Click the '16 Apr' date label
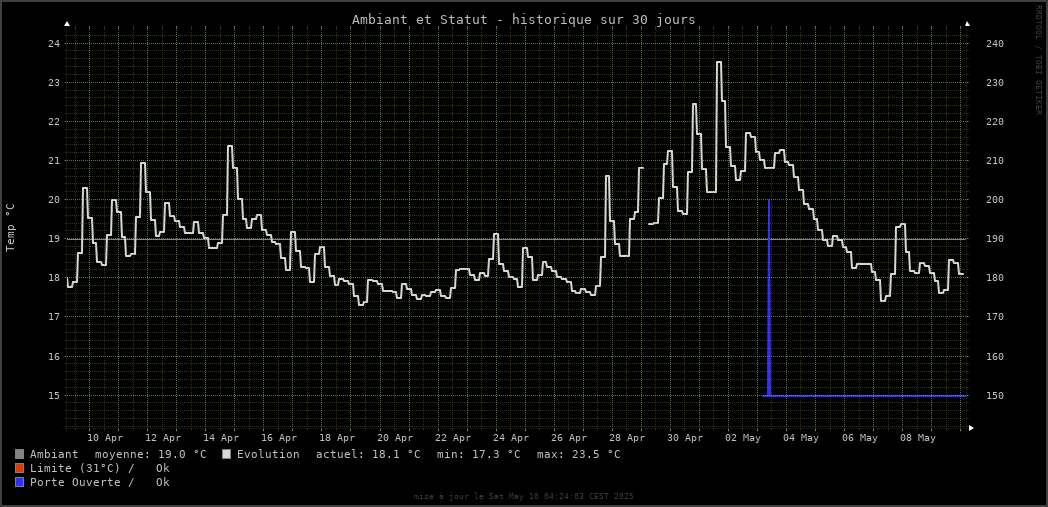1048x507 pixels. click(x=279, y=438)
